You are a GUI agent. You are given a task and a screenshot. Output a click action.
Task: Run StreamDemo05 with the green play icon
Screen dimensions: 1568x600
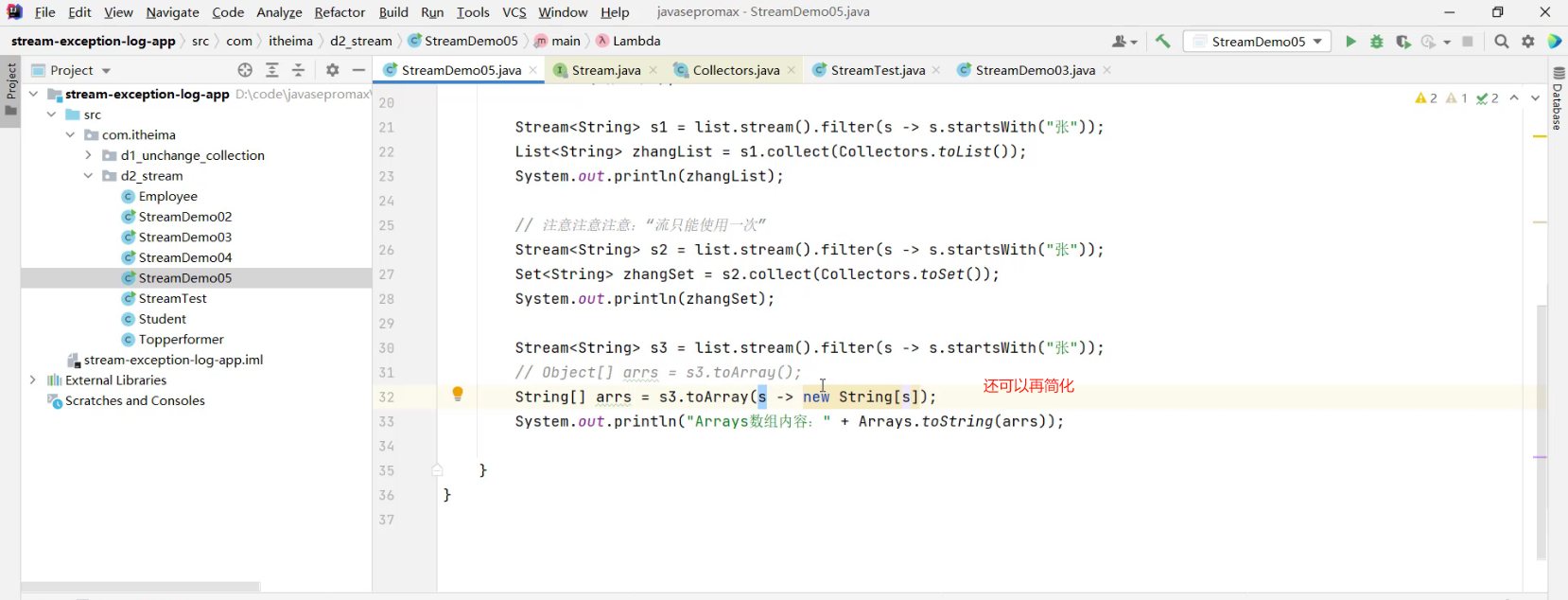tap(1350, 42)
